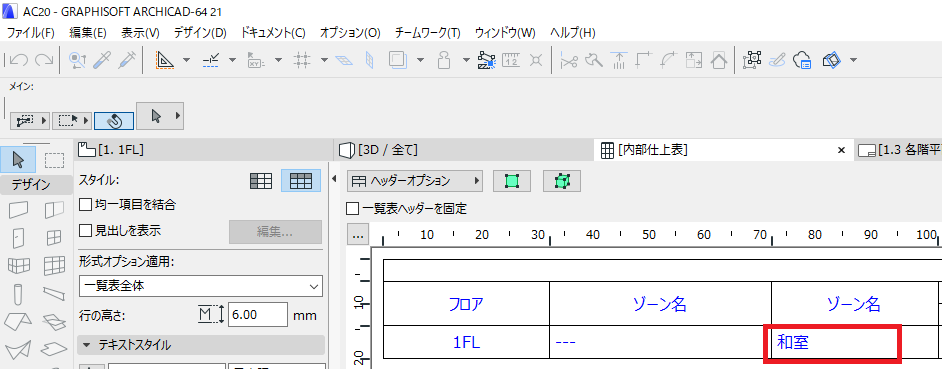Click the ruler measure icon
The image size is (942, 369).
point(511,59)
